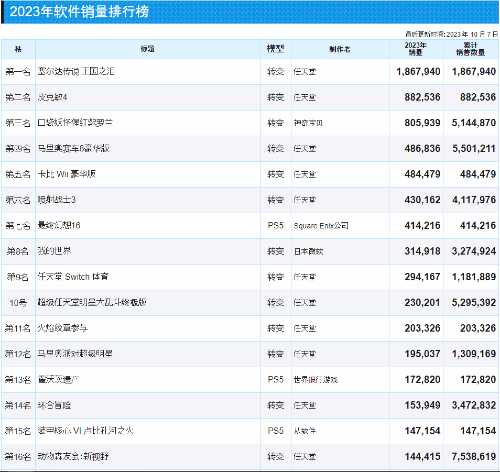Click the title "2023年软件销量排行榜"
500x472 pixels.
79,12
